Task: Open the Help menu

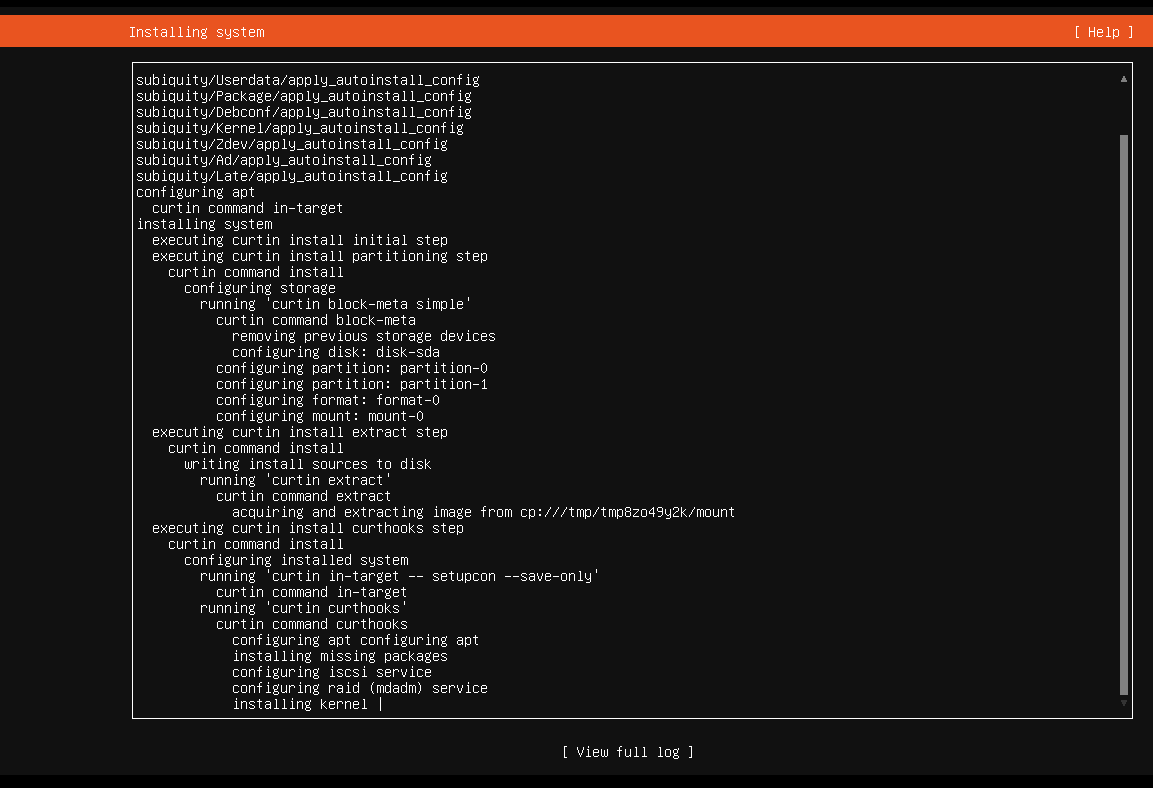Action: point(1103,31)
